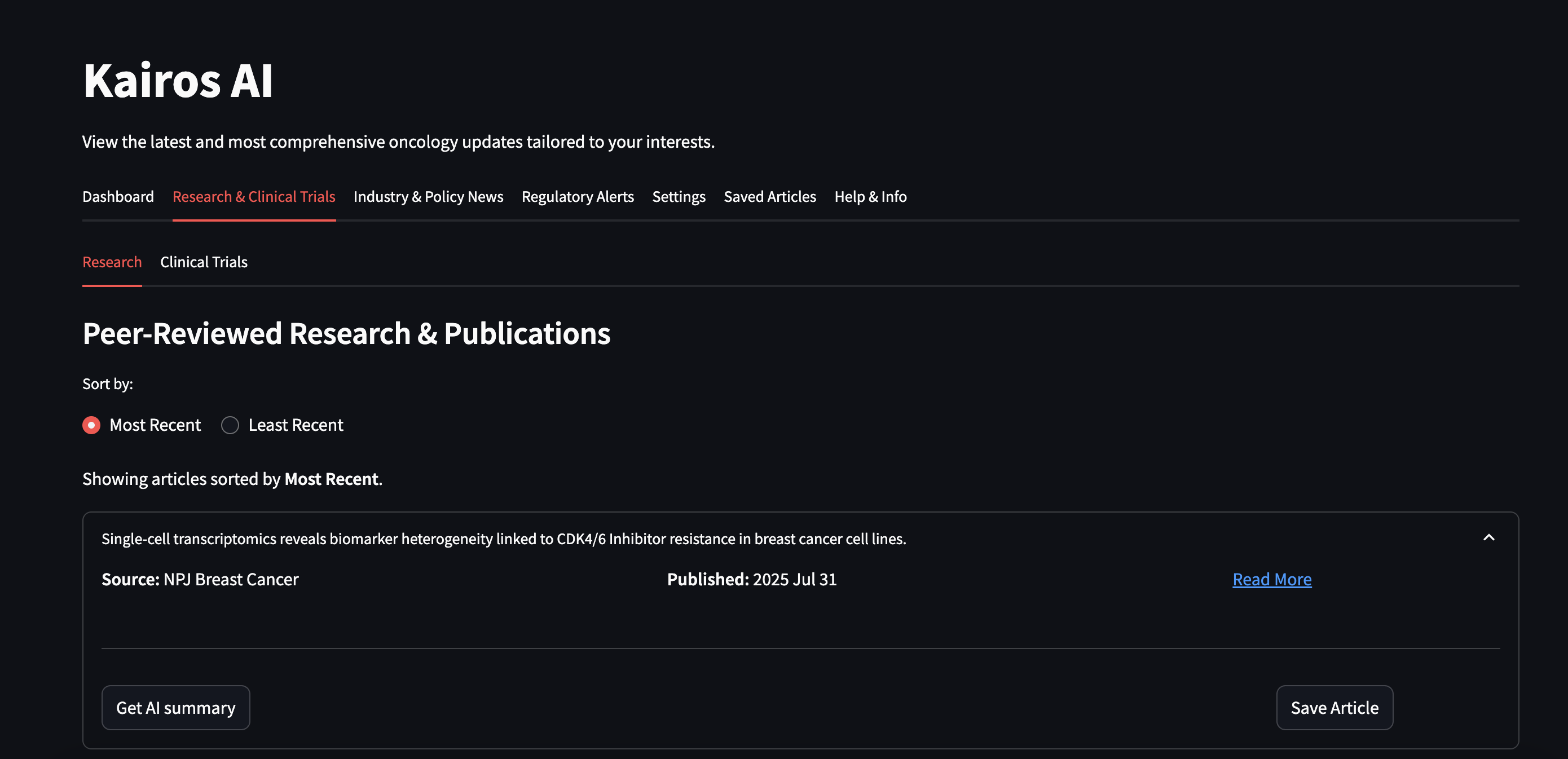
Task: Open the Dashboard tab
Action: click(118, 197)
